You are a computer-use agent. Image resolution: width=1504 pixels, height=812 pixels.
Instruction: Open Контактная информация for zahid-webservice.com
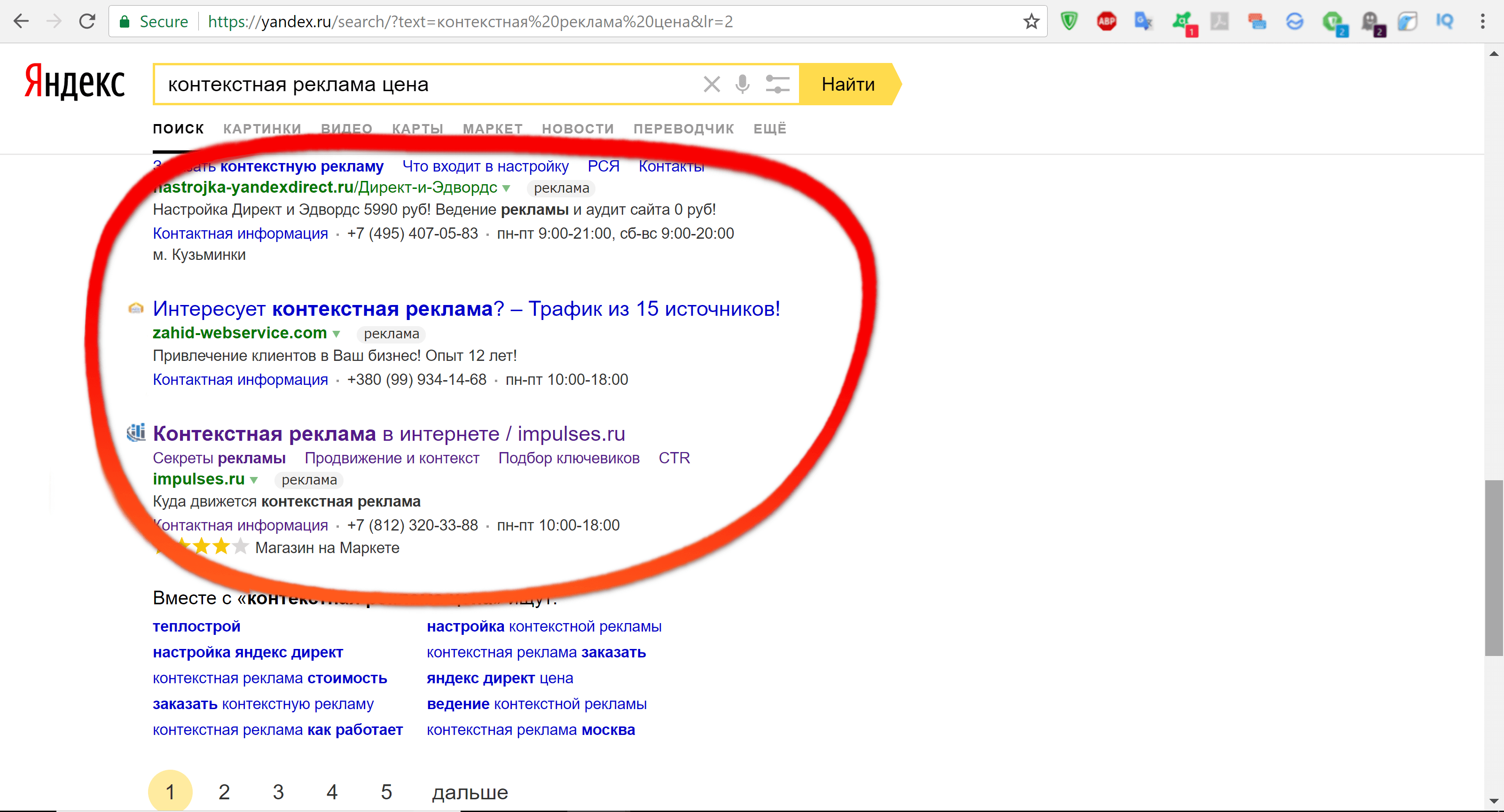click(240, 379)
